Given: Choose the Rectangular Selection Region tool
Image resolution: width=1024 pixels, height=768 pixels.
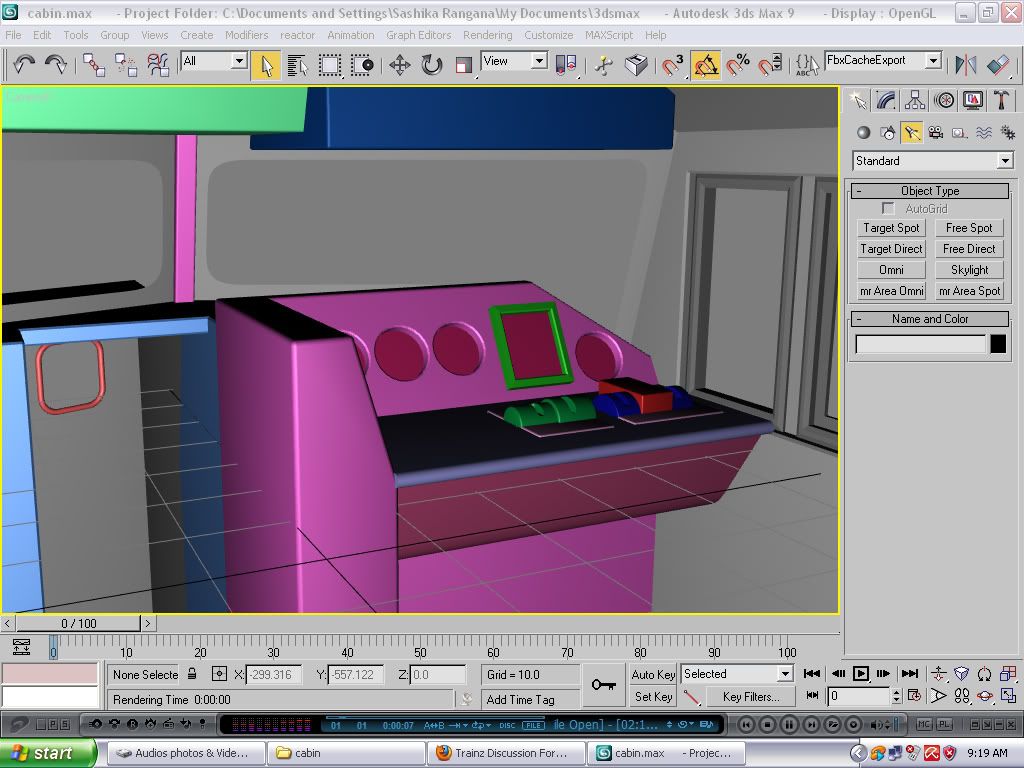Looking at the screenshot, I should (330, 65).
